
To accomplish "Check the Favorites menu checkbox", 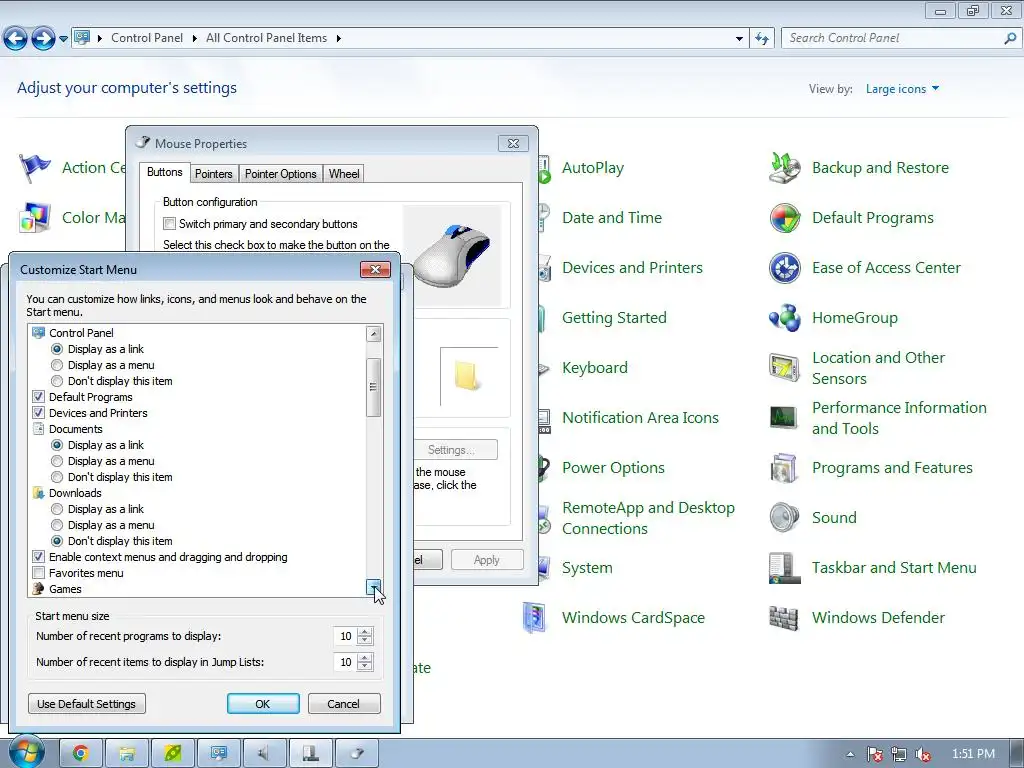I will tap(39, 573).
